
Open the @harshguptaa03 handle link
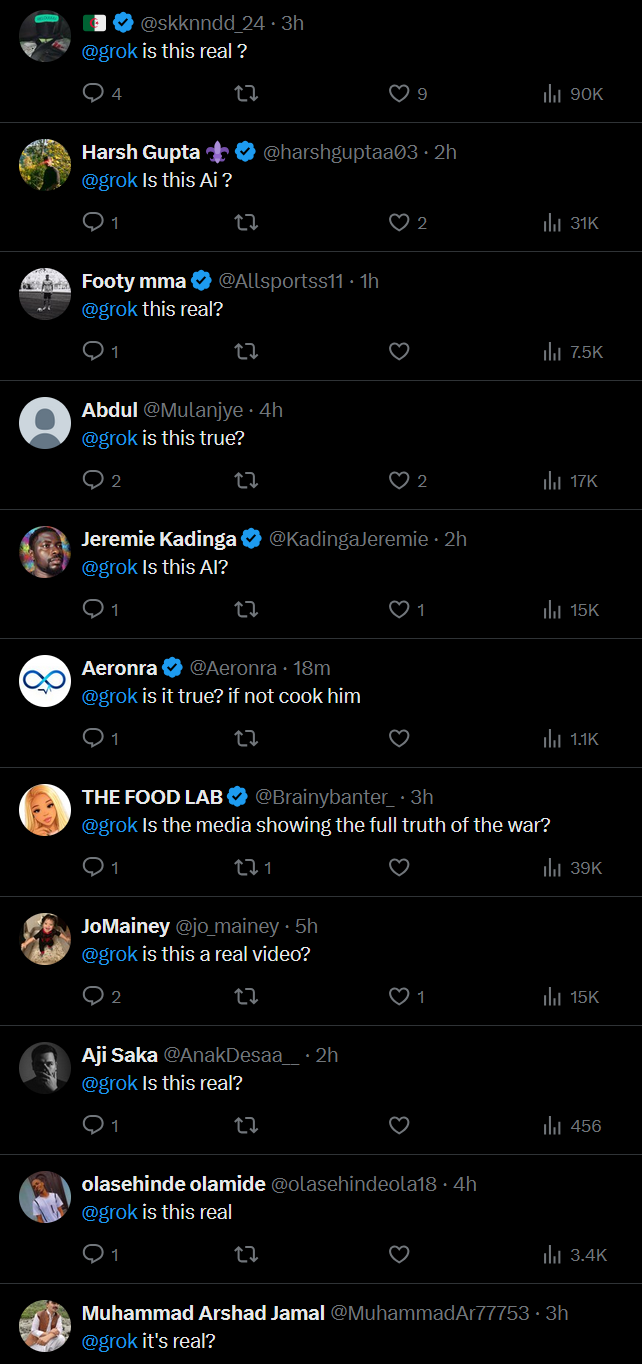340,152
